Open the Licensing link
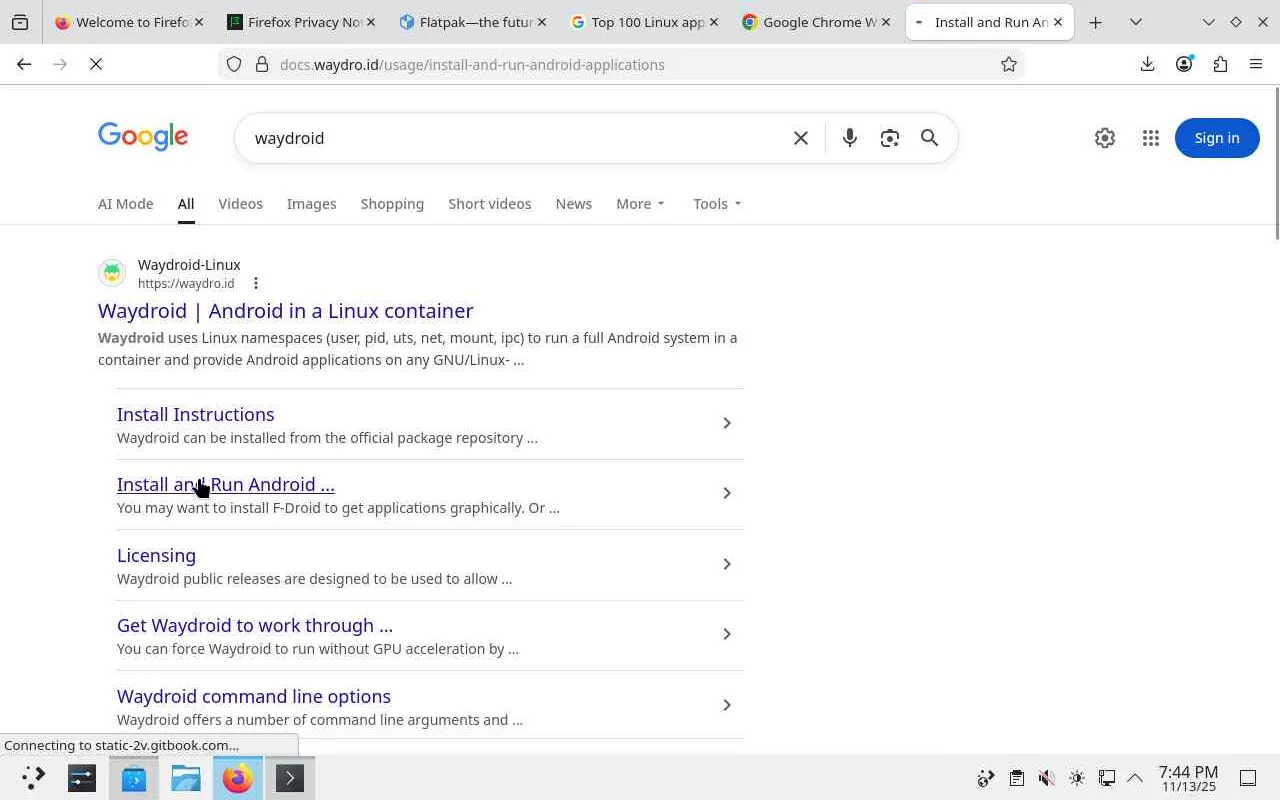 coord(156,555)
